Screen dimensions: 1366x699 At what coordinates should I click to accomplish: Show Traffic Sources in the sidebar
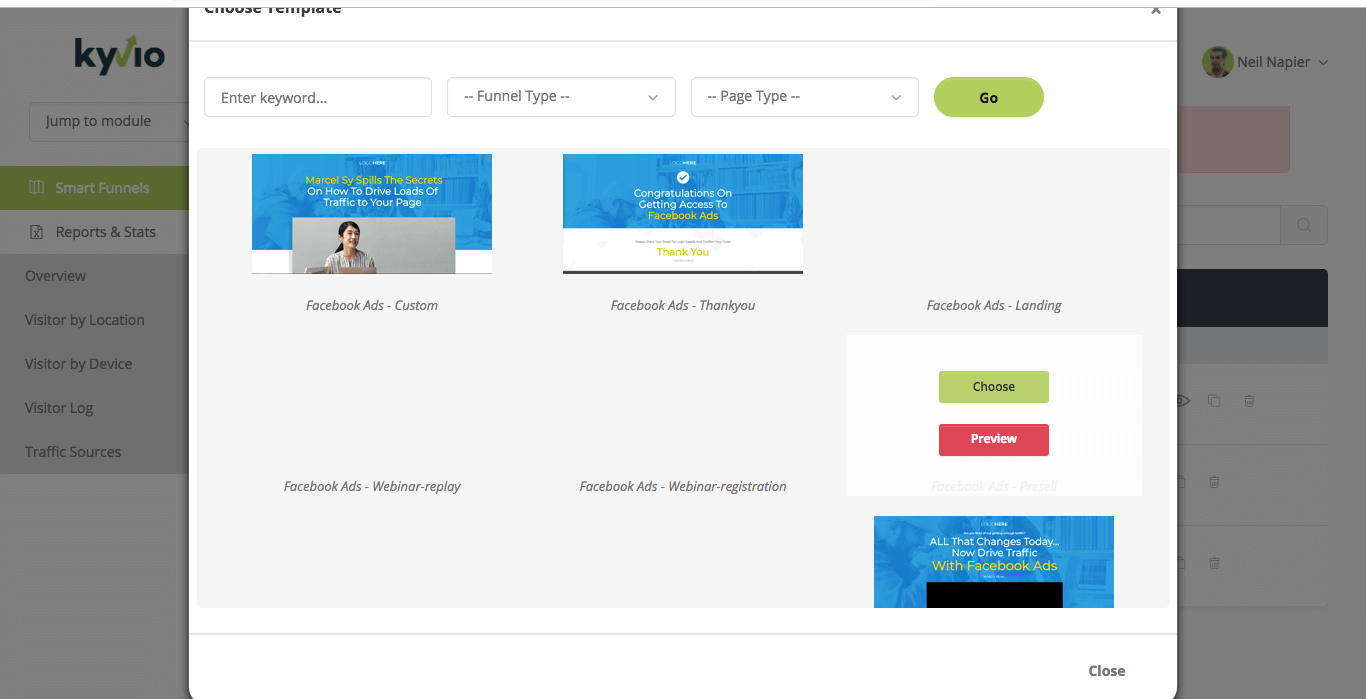pyautogui.click(x=73, y=452)
